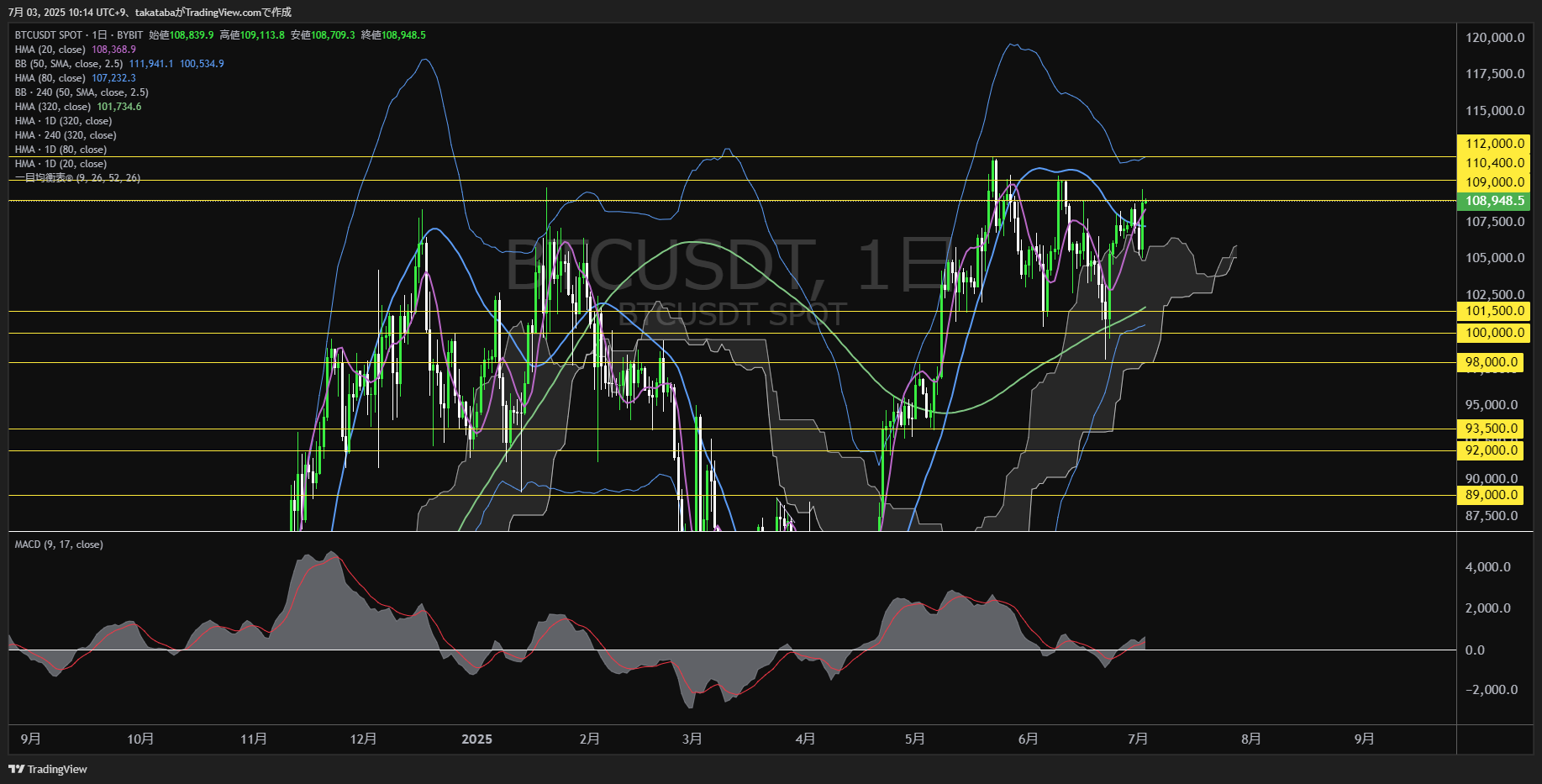Screen dimensions: 1542x784
Task: Click the 3月 label on time axis
Action: click(692, 739)
